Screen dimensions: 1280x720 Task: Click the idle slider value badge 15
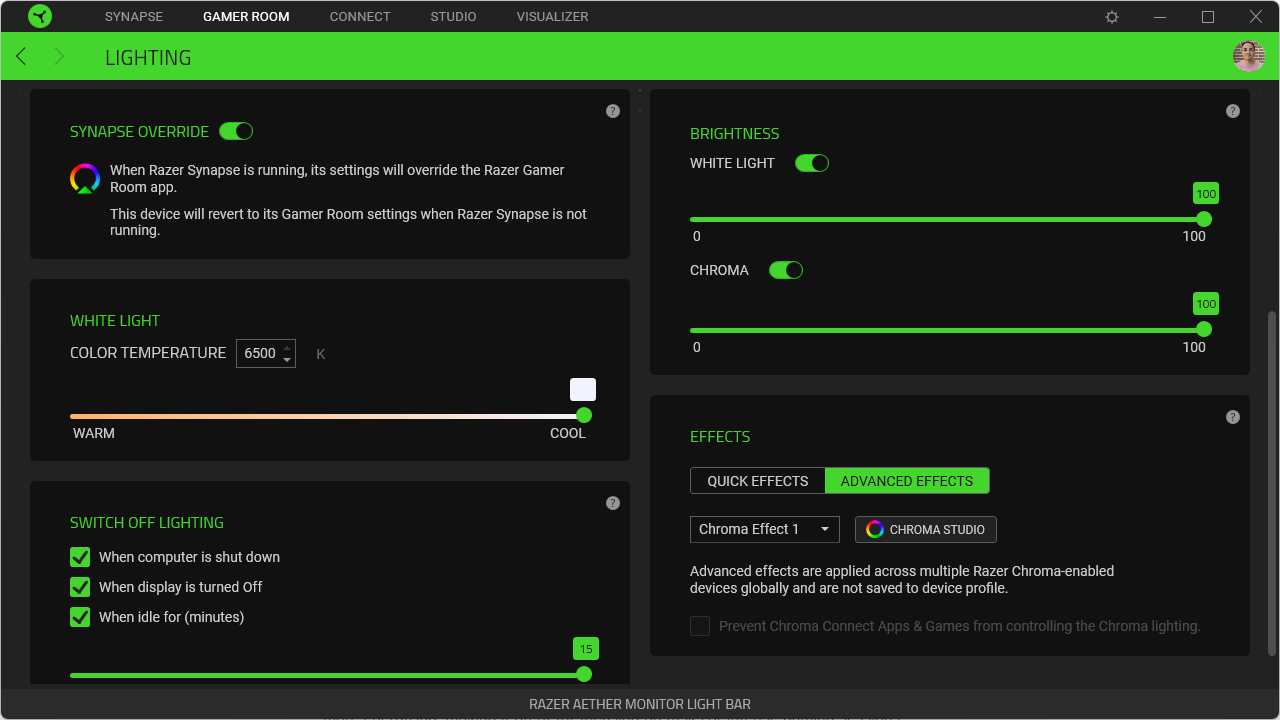pyautogui.click(x=586, y=649)
